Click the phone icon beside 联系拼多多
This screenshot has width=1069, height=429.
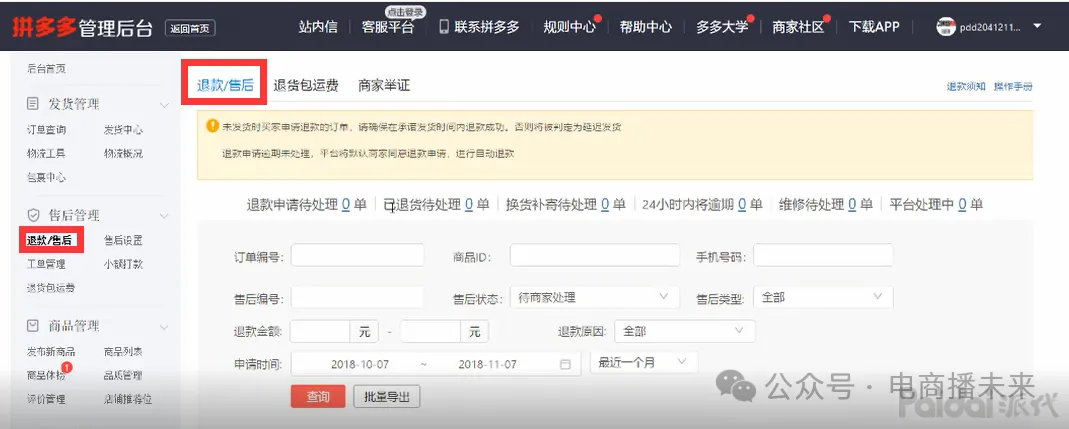444,27
